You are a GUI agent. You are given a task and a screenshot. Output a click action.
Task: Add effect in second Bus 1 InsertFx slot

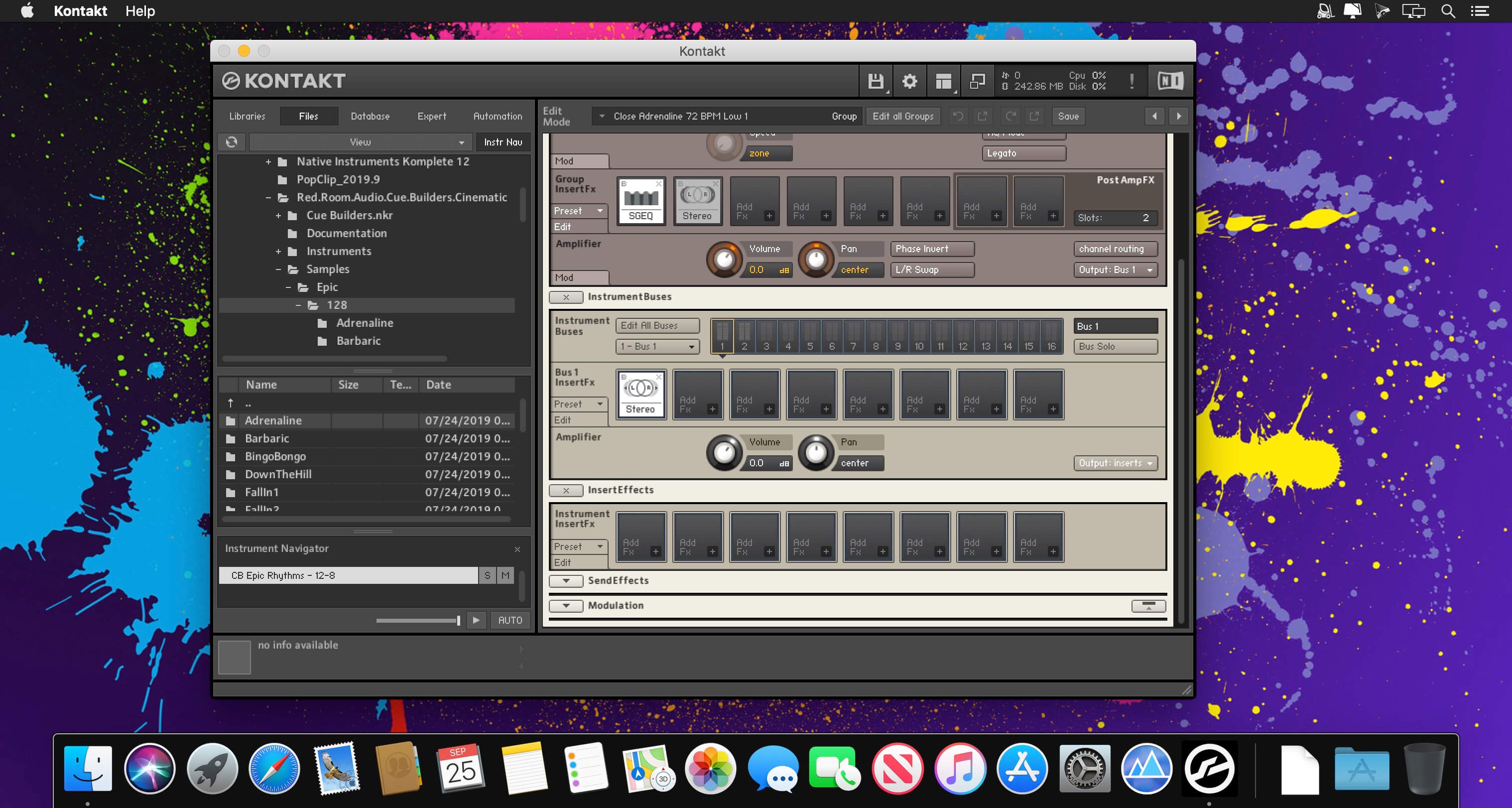pyautogui.click(x=697, y=394)
